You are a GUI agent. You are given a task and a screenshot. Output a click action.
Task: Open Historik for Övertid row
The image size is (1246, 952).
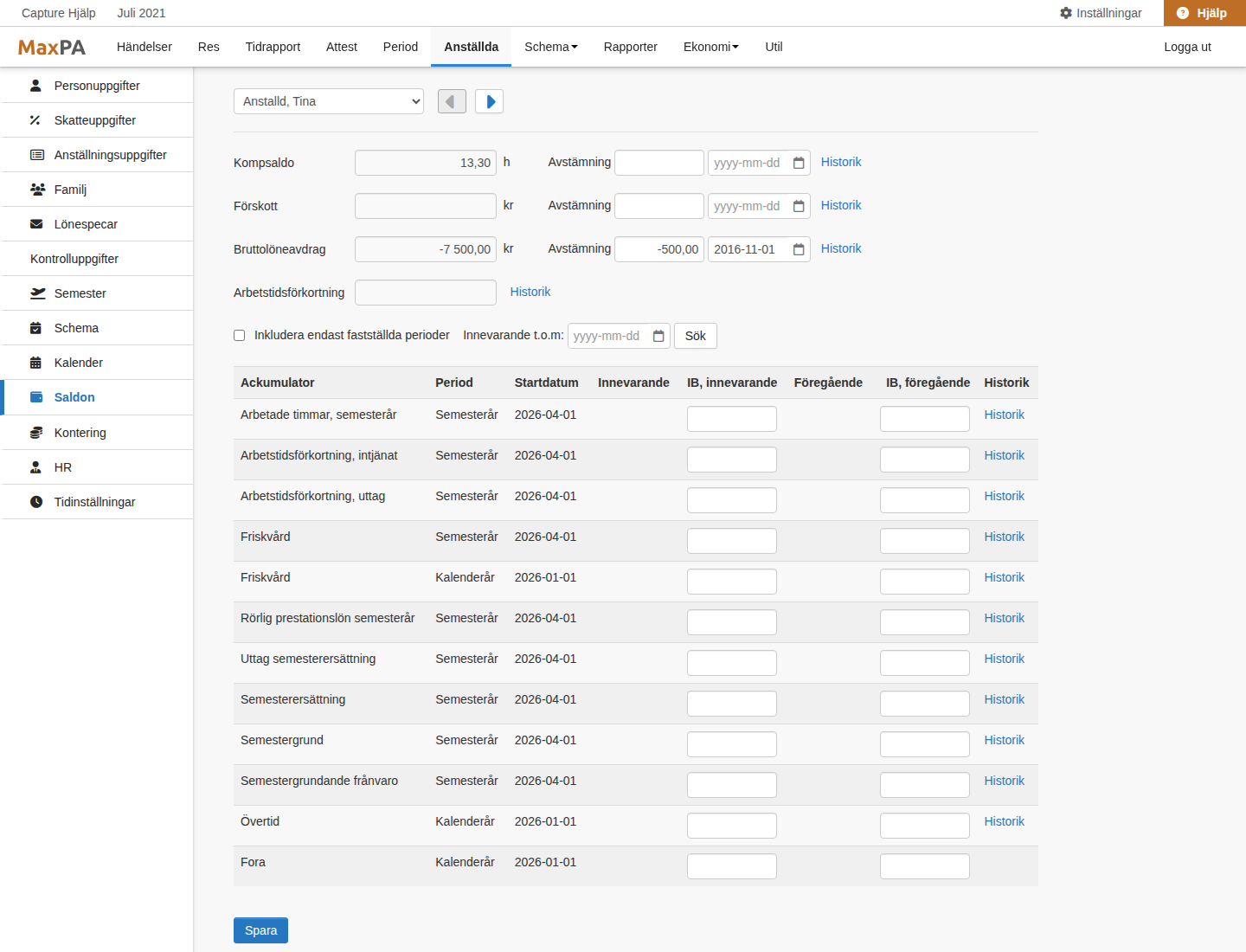pos(1004,821)
